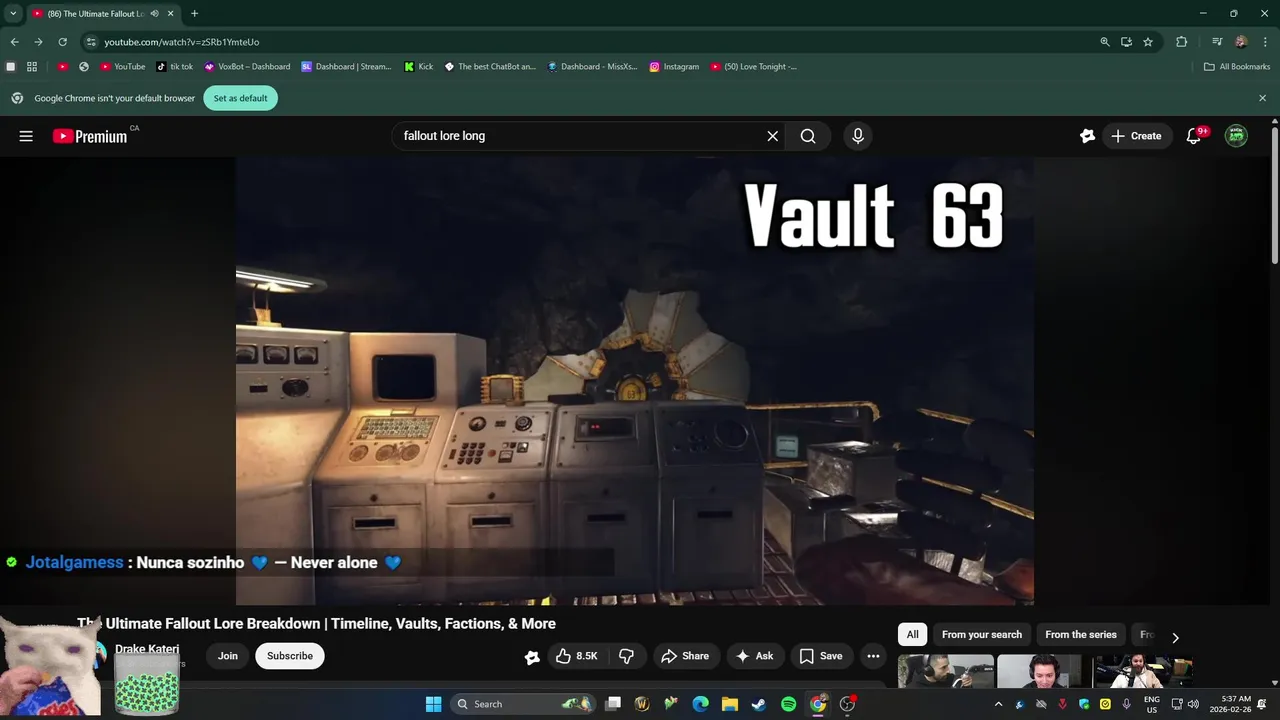Select the All filter chip

pyautogui.click(x=912, y=635)
